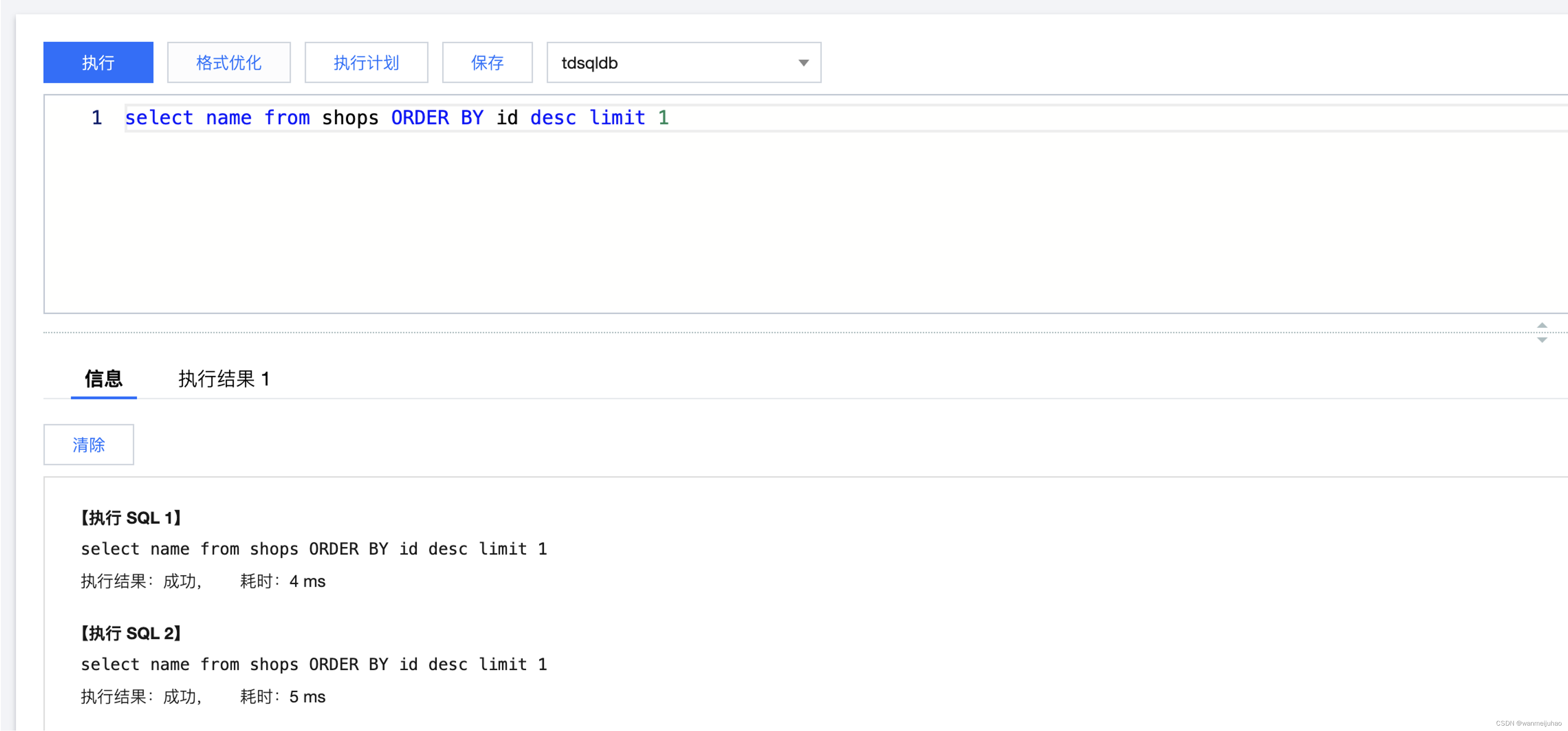This screenshot has height=731, width=1568.
Task: Click the panel resize up/down arrows handle
Action: 1542,332
